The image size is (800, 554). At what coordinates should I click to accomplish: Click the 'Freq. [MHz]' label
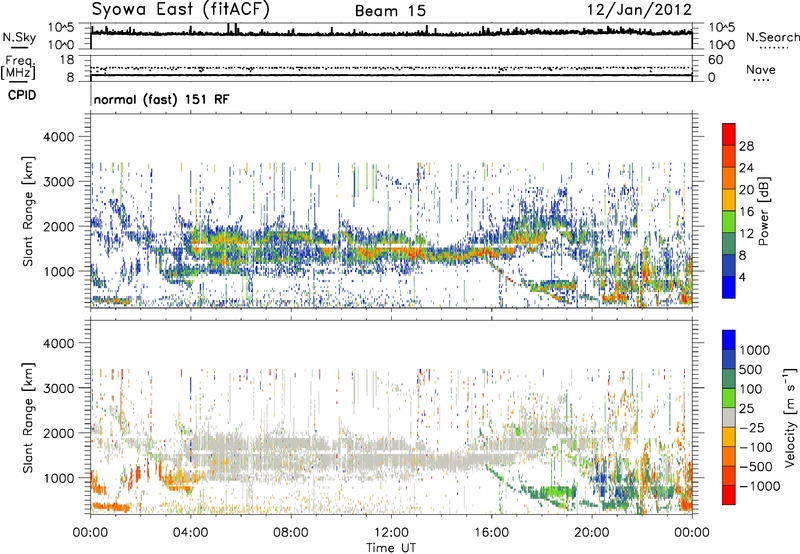point(19,68)
